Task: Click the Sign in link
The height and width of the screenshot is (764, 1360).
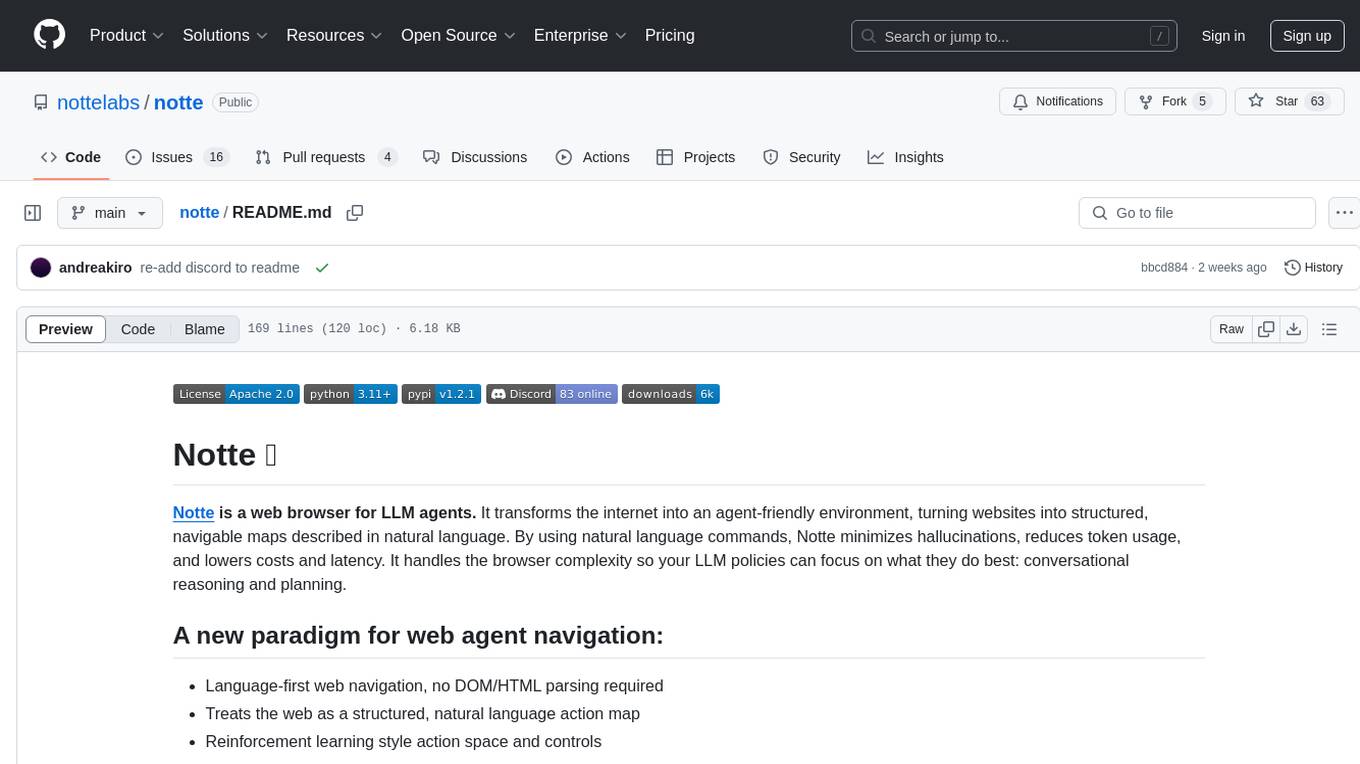Action: 1223,36
